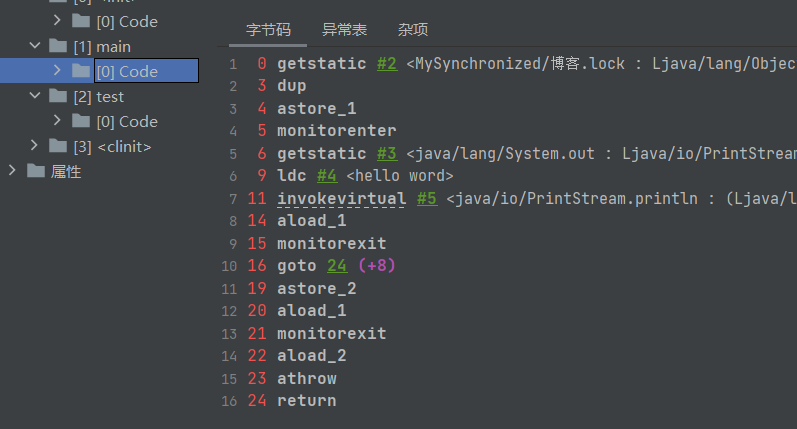Click the folder icon of selected [0] Code
The width and height of the screenshot is (797, 429).
click(81, 71)
